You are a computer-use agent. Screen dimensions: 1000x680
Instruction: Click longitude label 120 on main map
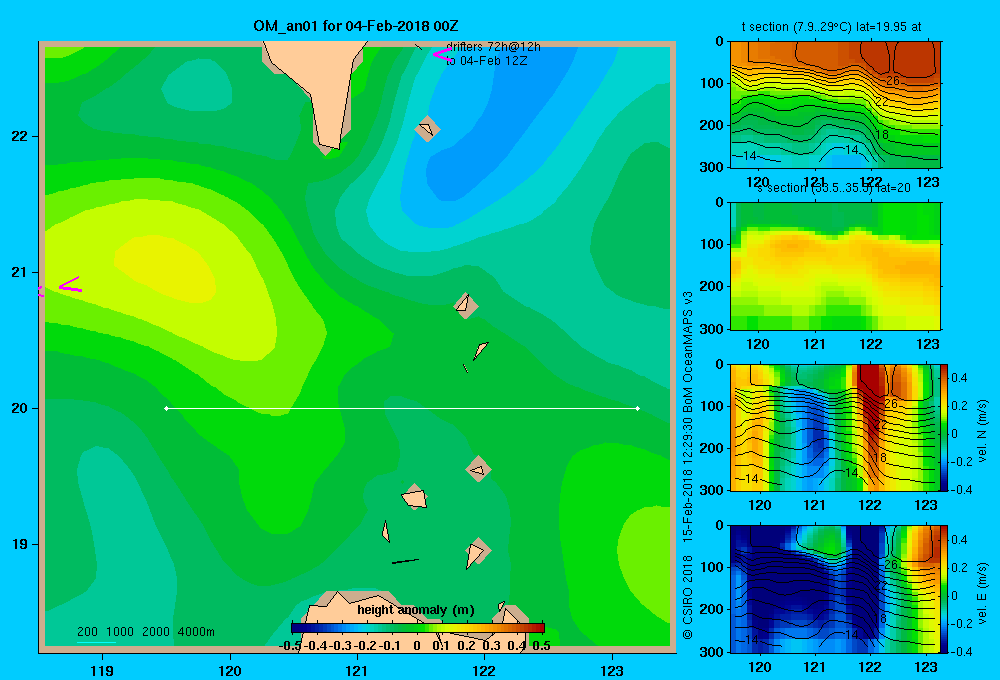230,670
